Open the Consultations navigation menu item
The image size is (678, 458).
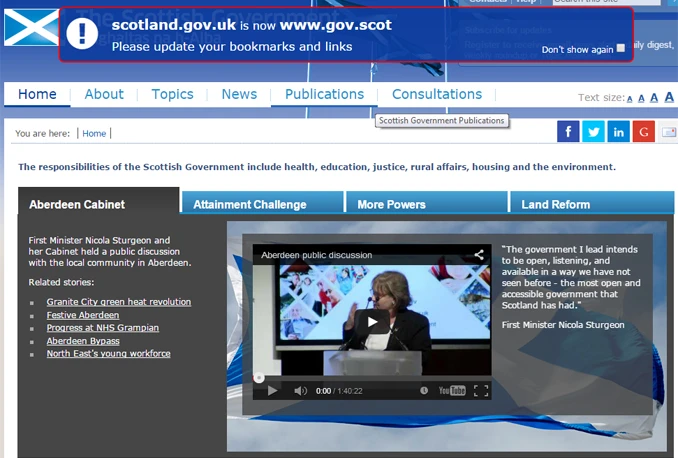(x=437, y=94)
